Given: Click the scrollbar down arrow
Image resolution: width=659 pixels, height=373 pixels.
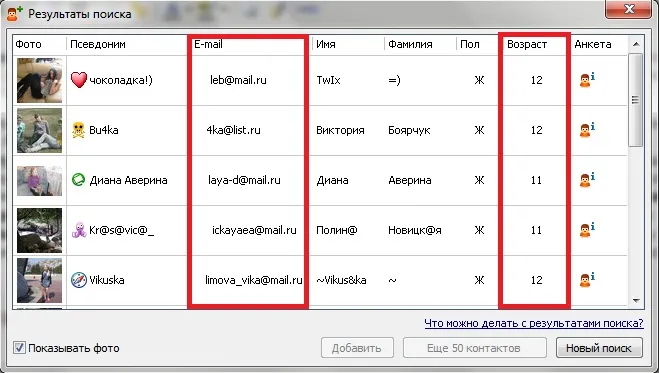Looking at the screenshot, I should tap(636, 300).
